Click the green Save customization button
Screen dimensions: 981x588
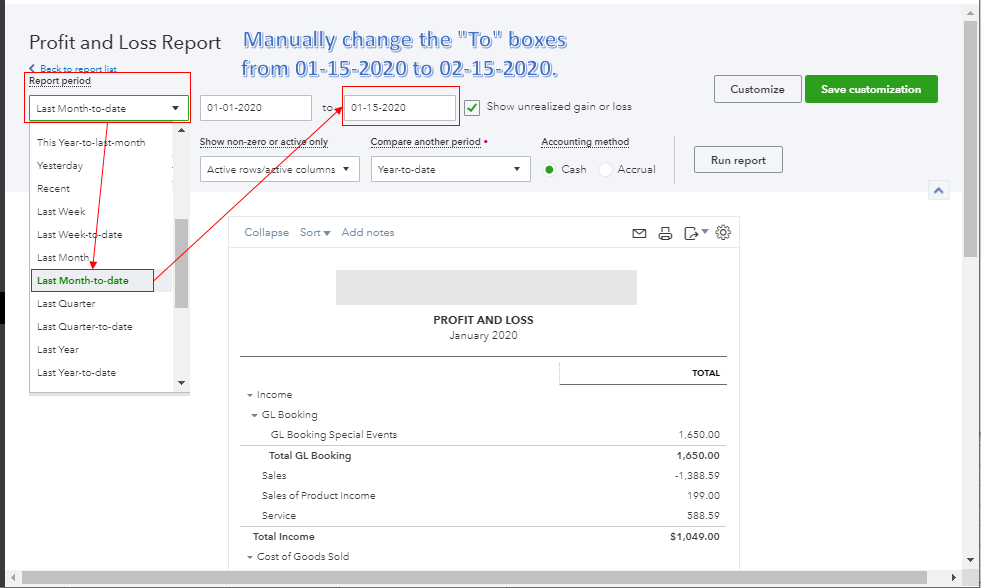tap(870, 89)
